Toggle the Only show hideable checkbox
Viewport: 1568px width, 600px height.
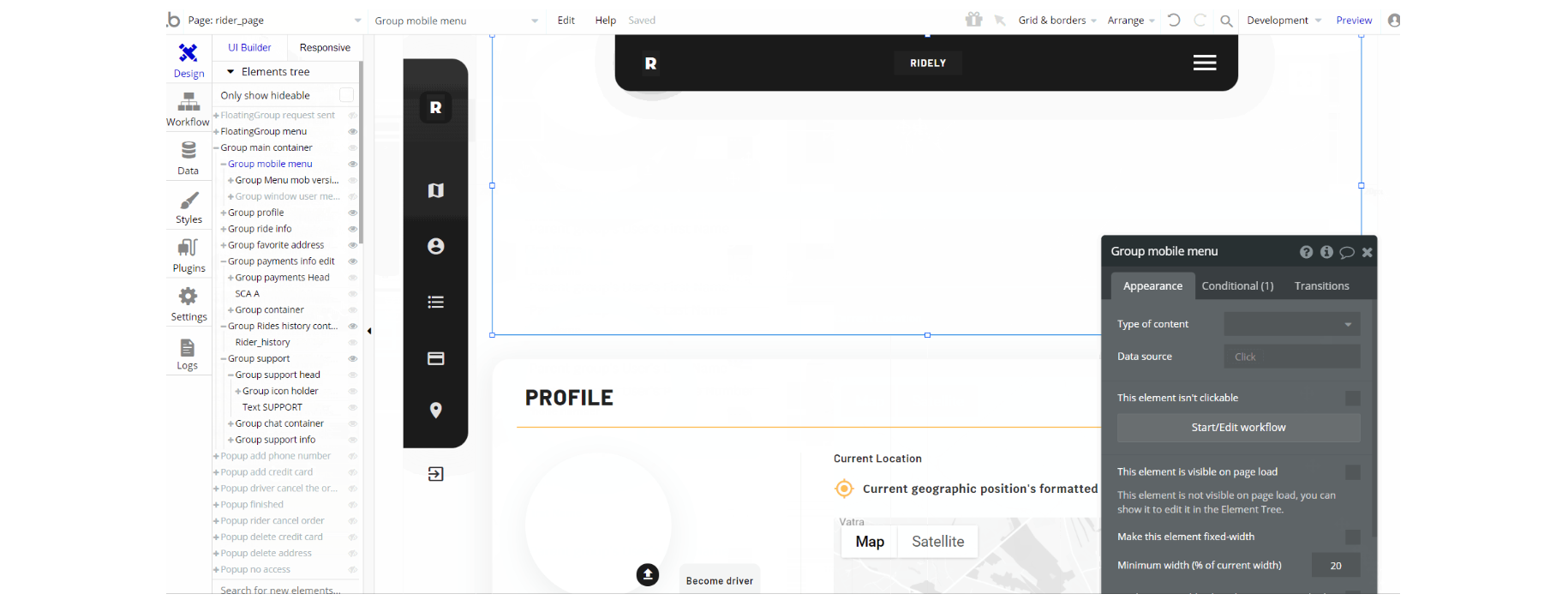pyautogui.click(x=346, y=95)
